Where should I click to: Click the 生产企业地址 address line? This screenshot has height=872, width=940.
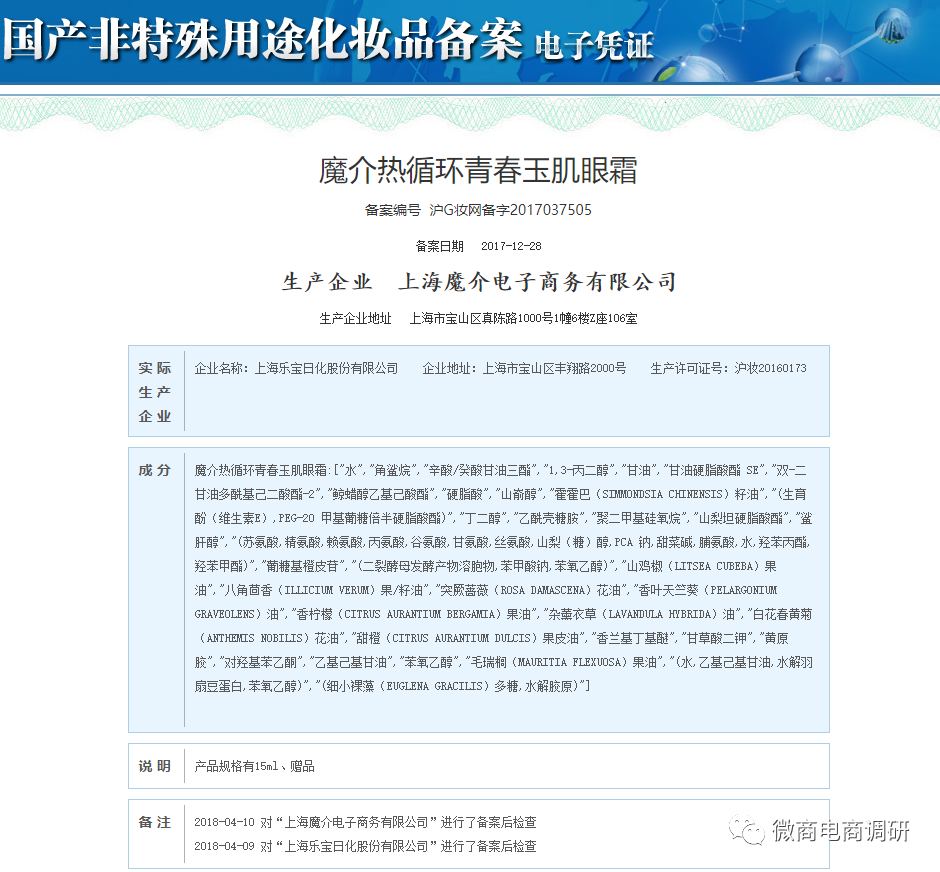478,319
